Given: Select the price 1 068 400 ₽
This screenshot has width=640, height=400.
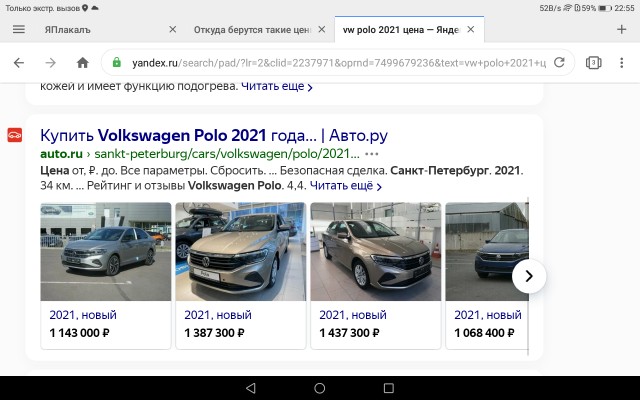Looking at the screenshot, I should click(x=484, y=333).
